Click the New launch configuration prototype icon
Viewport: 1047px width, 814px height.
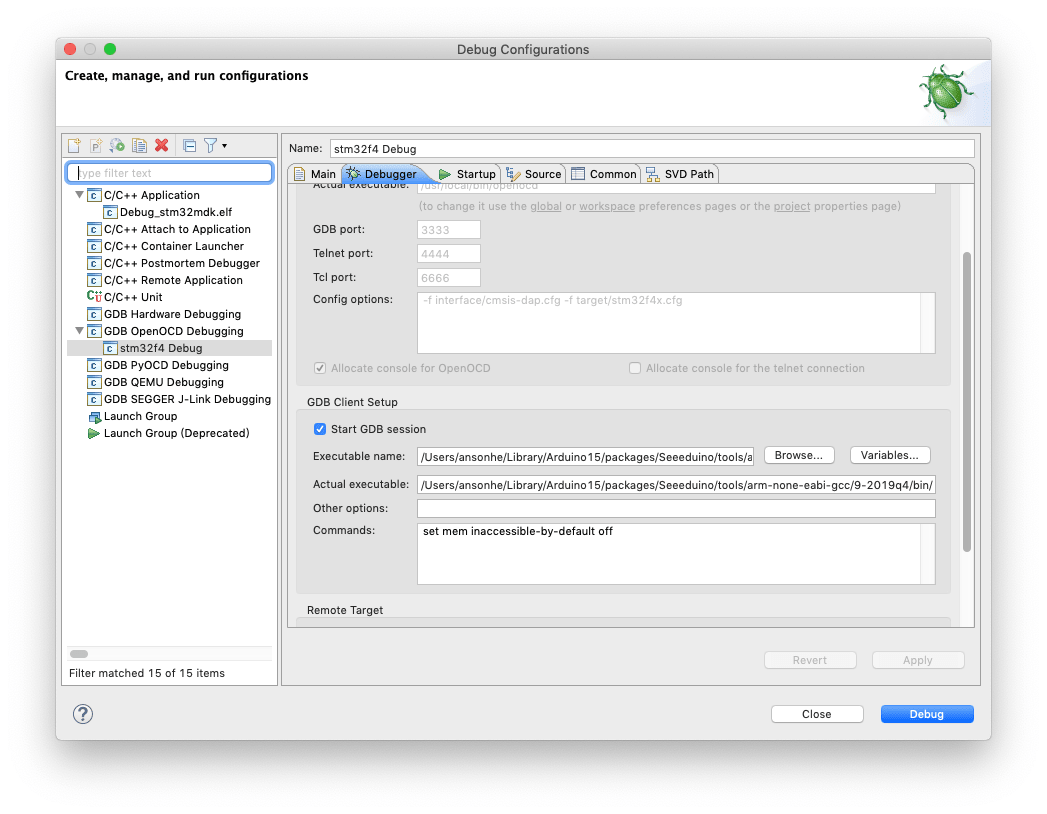(96, 146)
